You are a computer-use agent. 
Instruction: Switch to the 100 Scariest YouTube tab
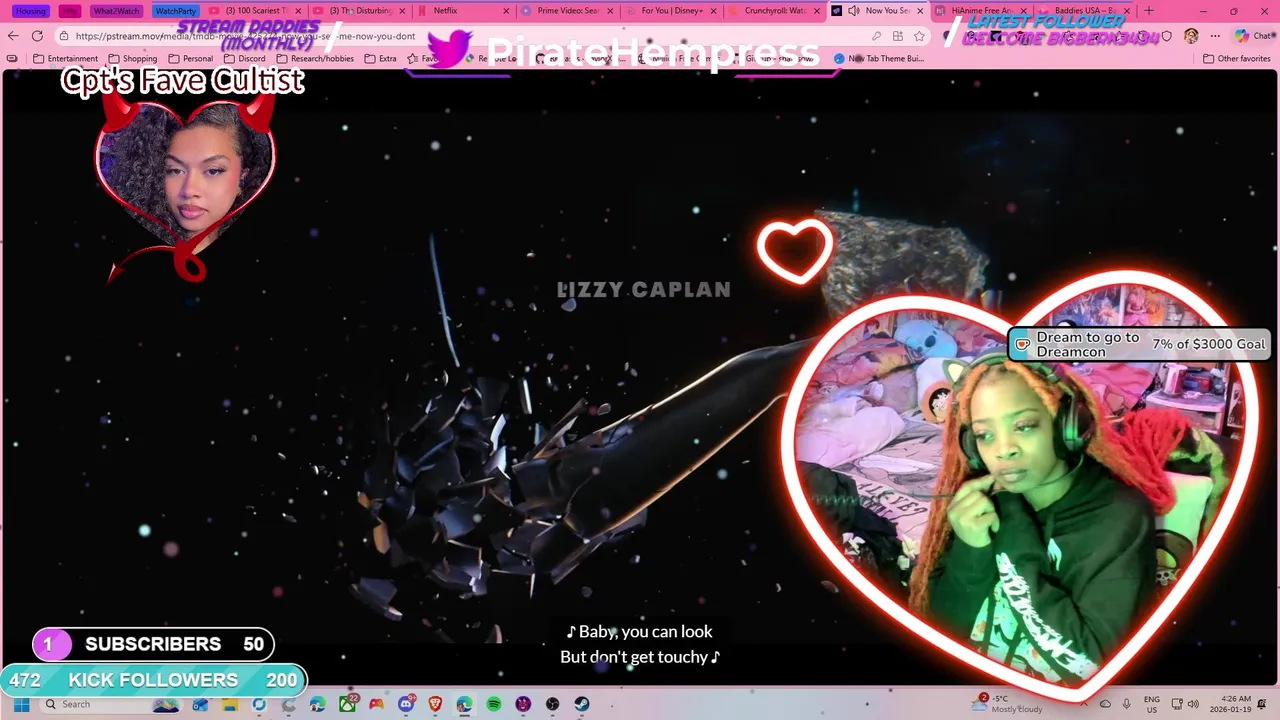255,11
